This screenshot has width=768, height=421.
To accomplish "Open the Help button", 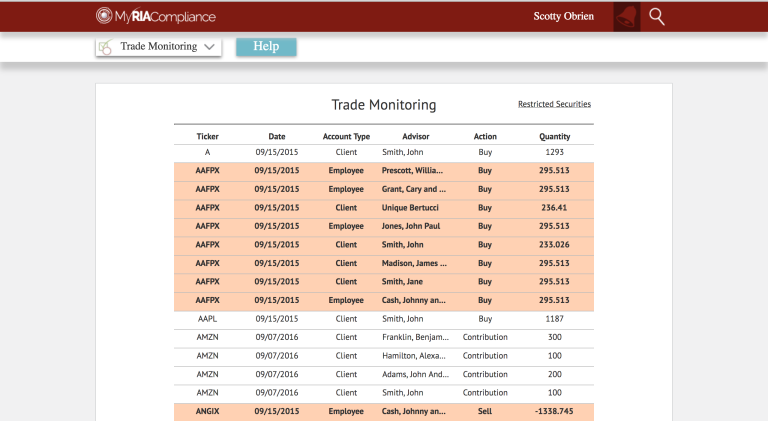I will point(266,46).
